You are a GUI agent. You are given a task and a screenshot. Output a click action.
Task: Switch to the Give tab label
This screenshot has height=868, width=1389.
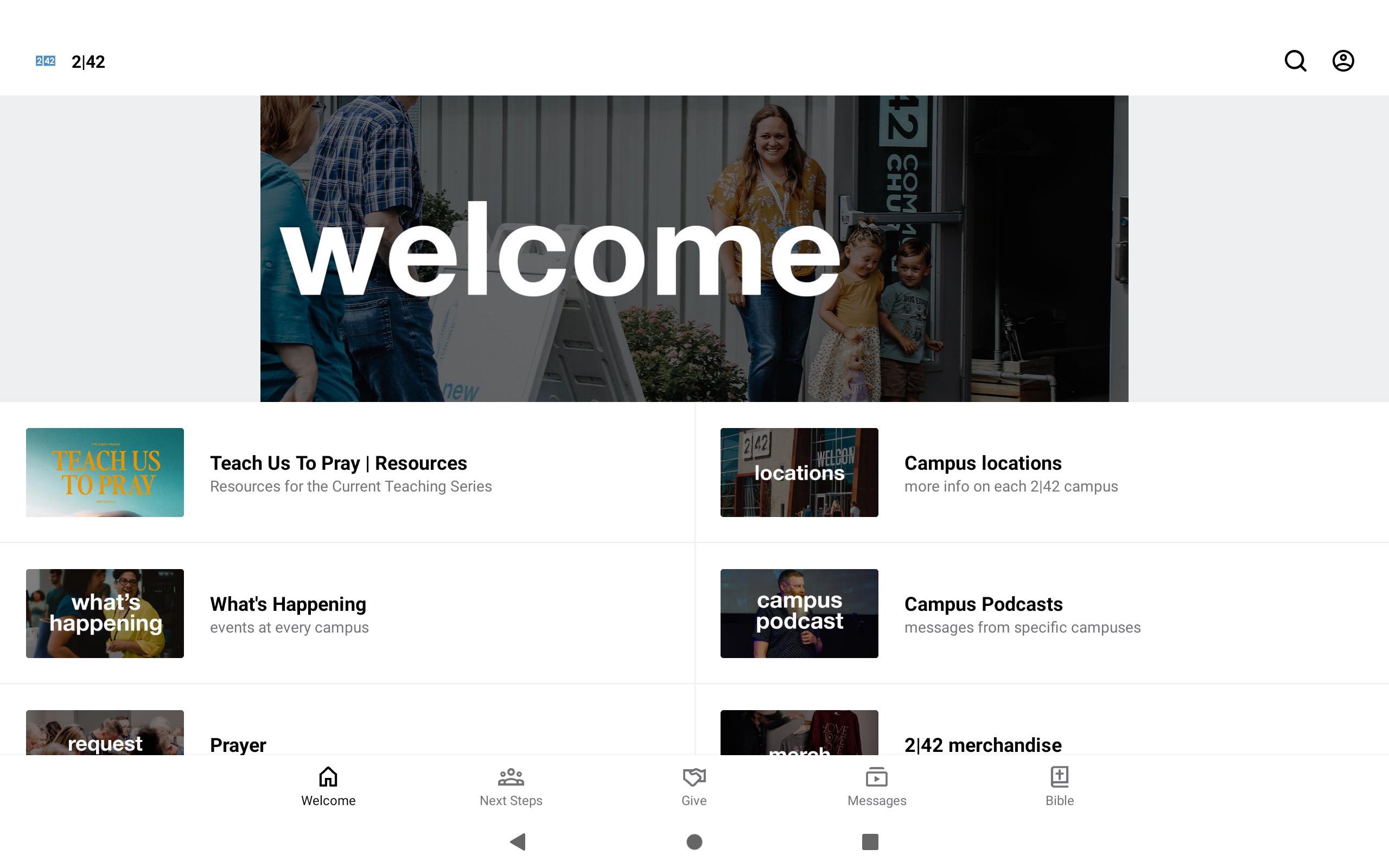click(x=694, y=800)
